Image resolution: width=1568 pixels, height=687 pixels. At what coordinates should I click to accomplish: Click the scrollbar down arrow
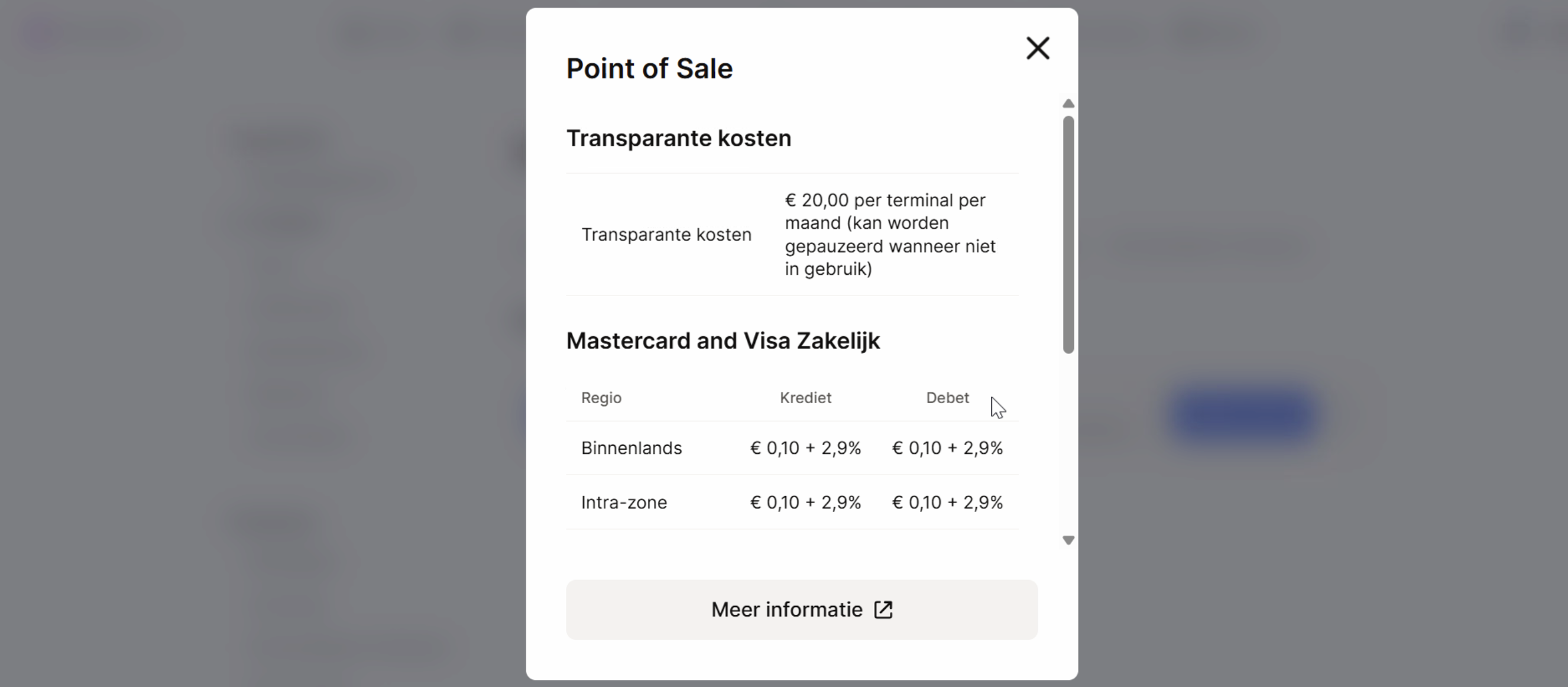[x=1068, y=540]
